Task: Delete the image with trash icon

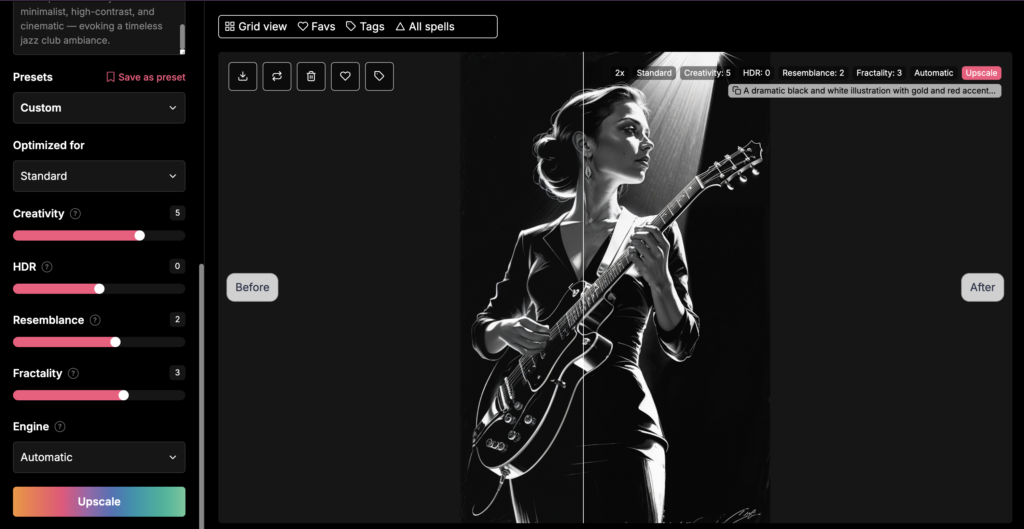Action: tap(311, 76)
